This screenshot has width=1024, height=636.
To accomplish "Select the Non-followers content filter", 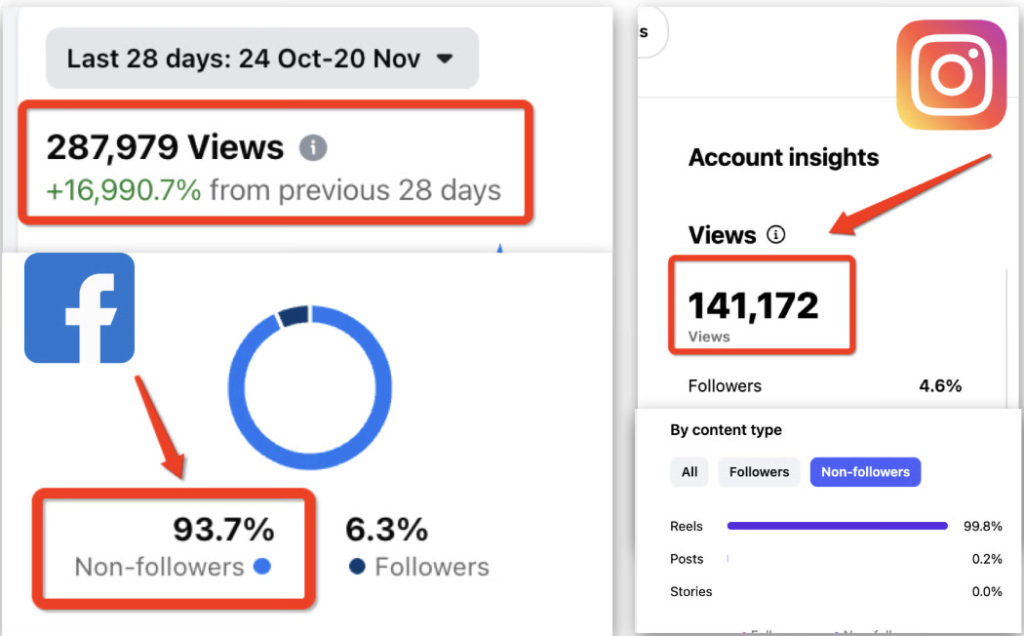I will coord(865,472).
